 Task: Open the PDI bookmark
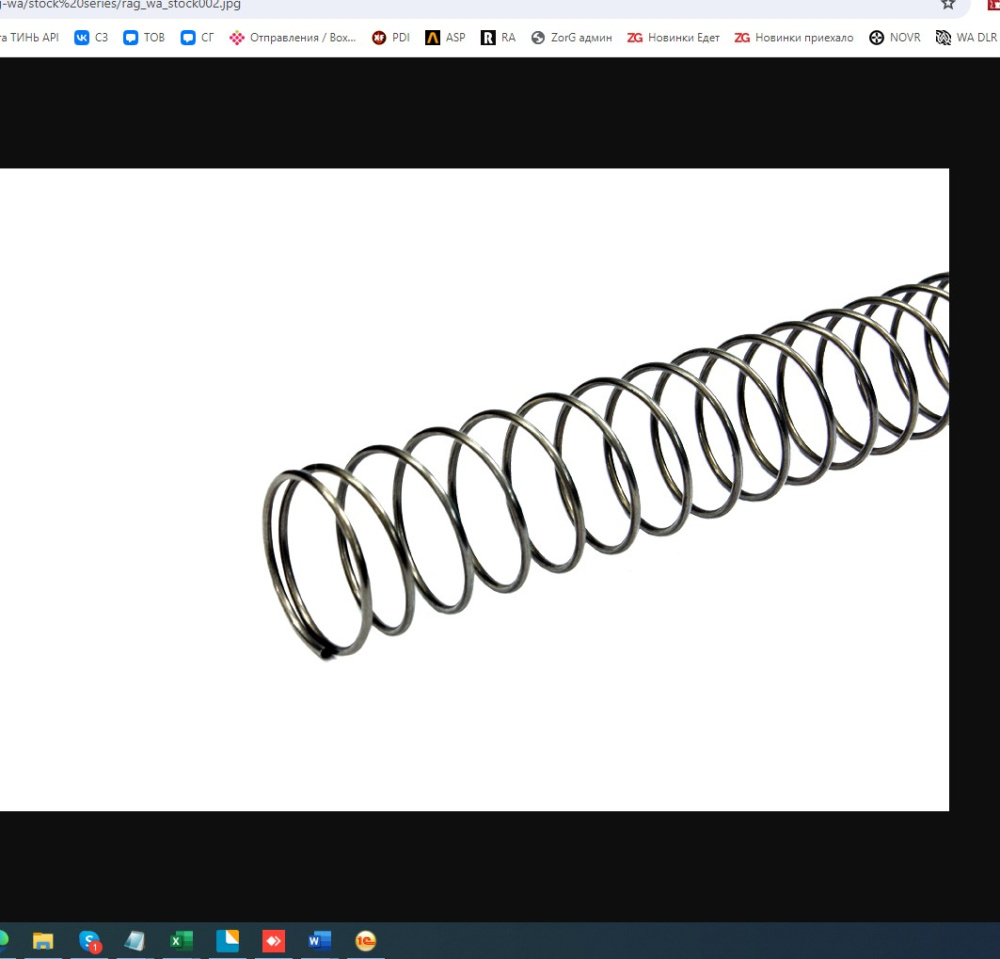[391, 38]
